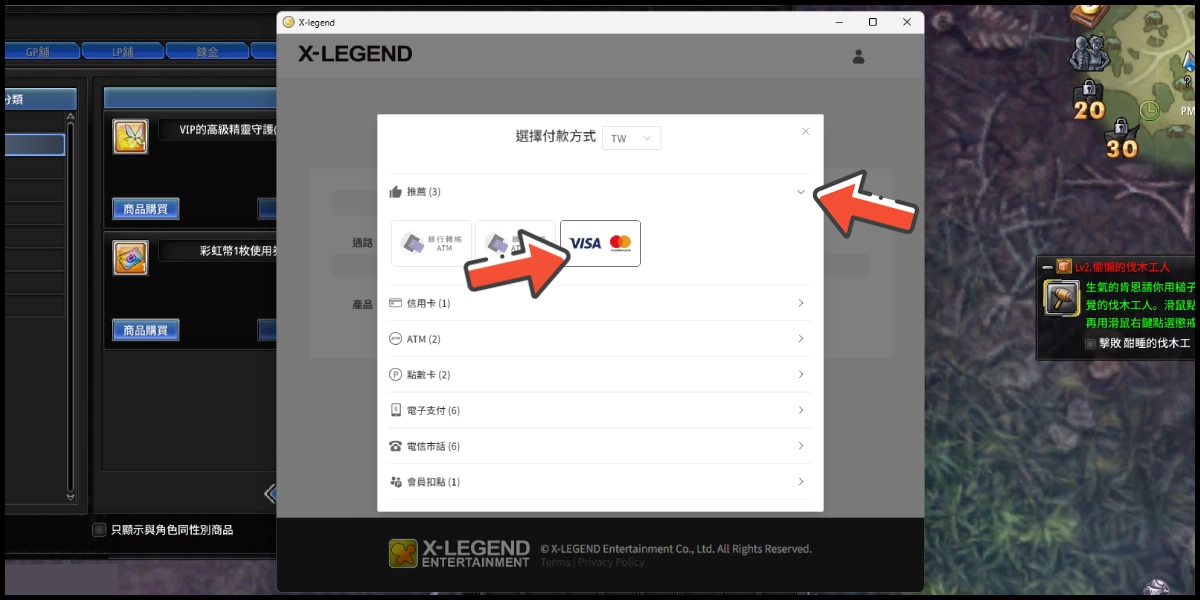Click the locked level 30 icon in game
The image size is (1200, 600).
tap(1122, 140)
